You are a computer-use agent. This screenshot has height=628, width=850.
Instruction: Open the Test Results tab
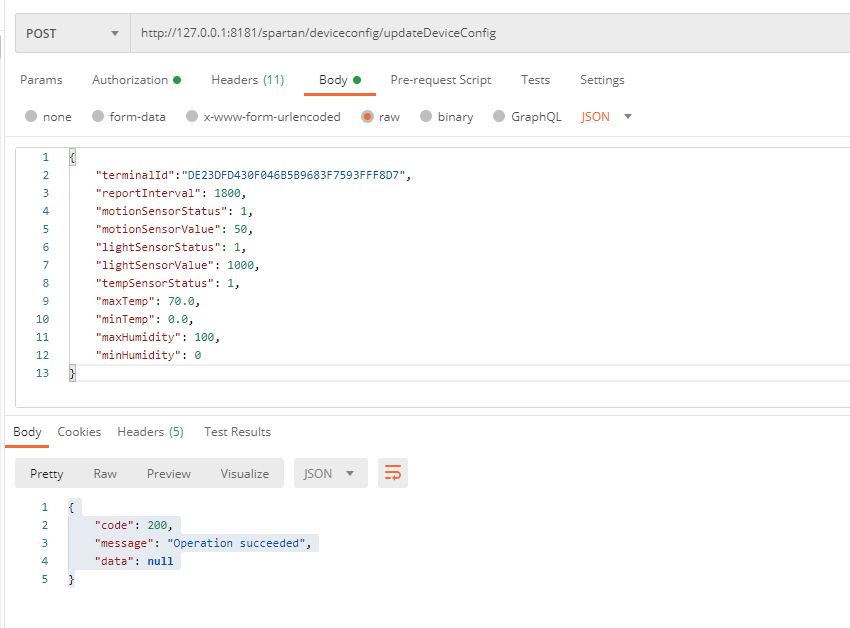tap(237, 432)
